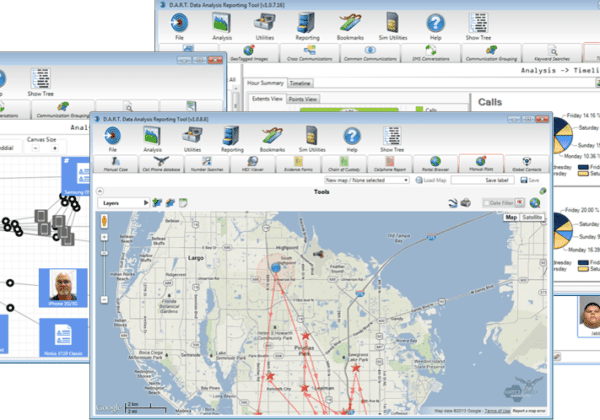Collapse the Tools panel with the round arrow
Viewport: 600px width, 420px height.
pyautogui.click(x=99, y=191)
